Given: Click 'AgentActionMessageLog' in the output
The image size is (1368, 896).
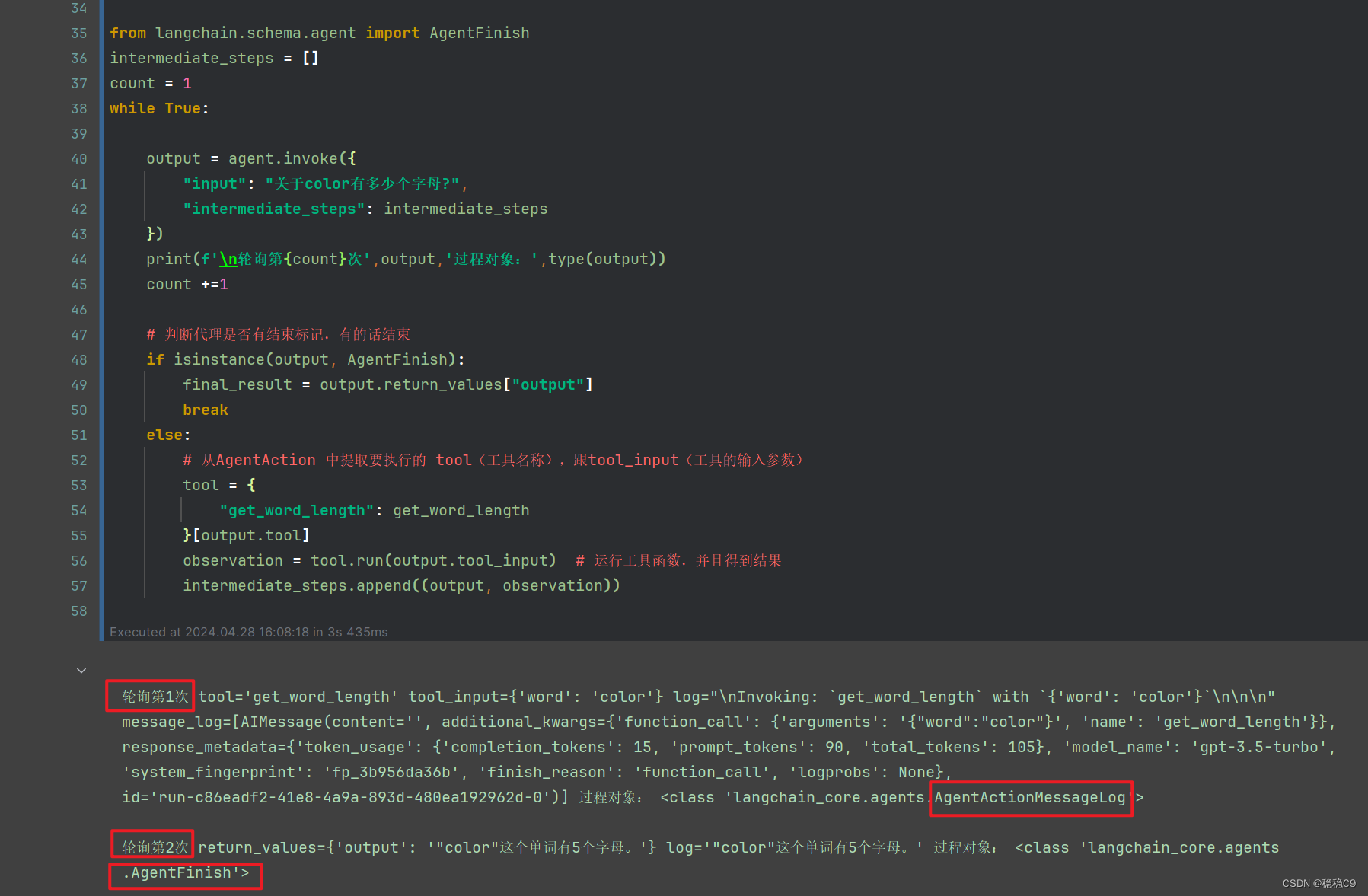Looking at the screenshot, I should click(1030, 798).
